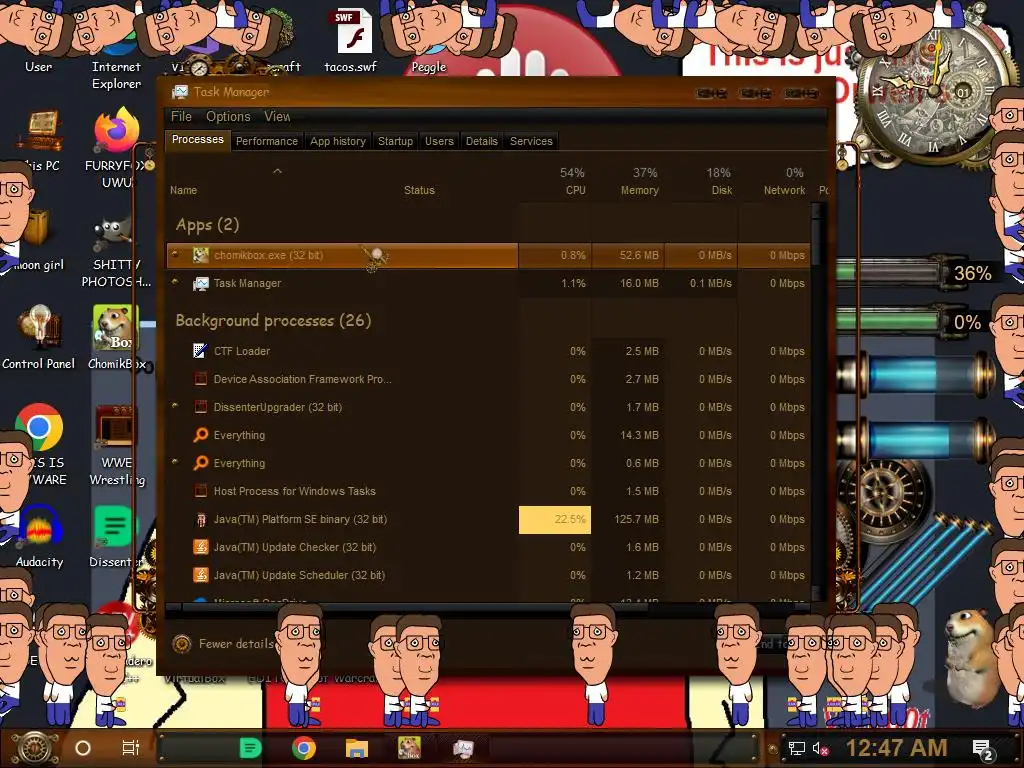
Task: Click the Java(TM) Update Scheduler icon
Action: point(200,575)
